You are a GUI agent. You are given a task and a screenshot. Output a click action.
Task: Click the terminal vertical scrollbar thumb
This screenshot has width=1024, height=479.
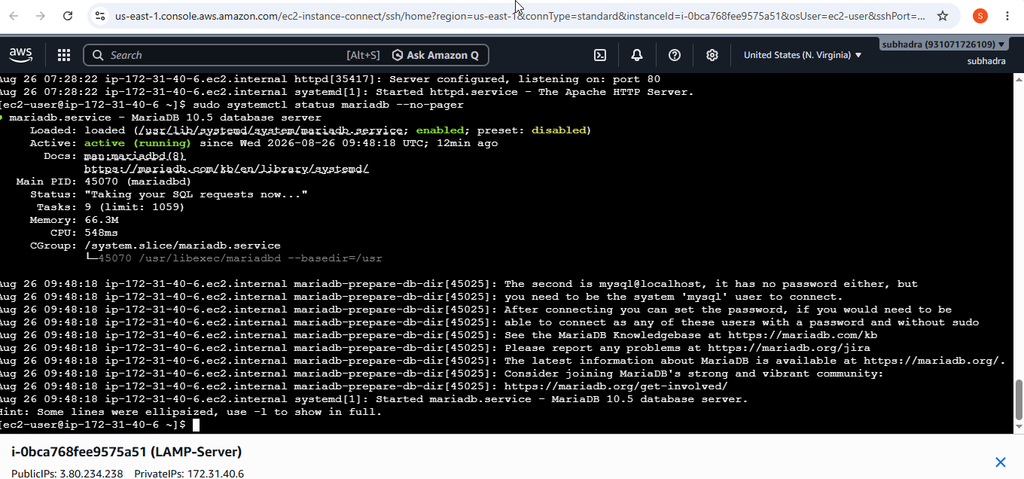tap(1019, 399)
